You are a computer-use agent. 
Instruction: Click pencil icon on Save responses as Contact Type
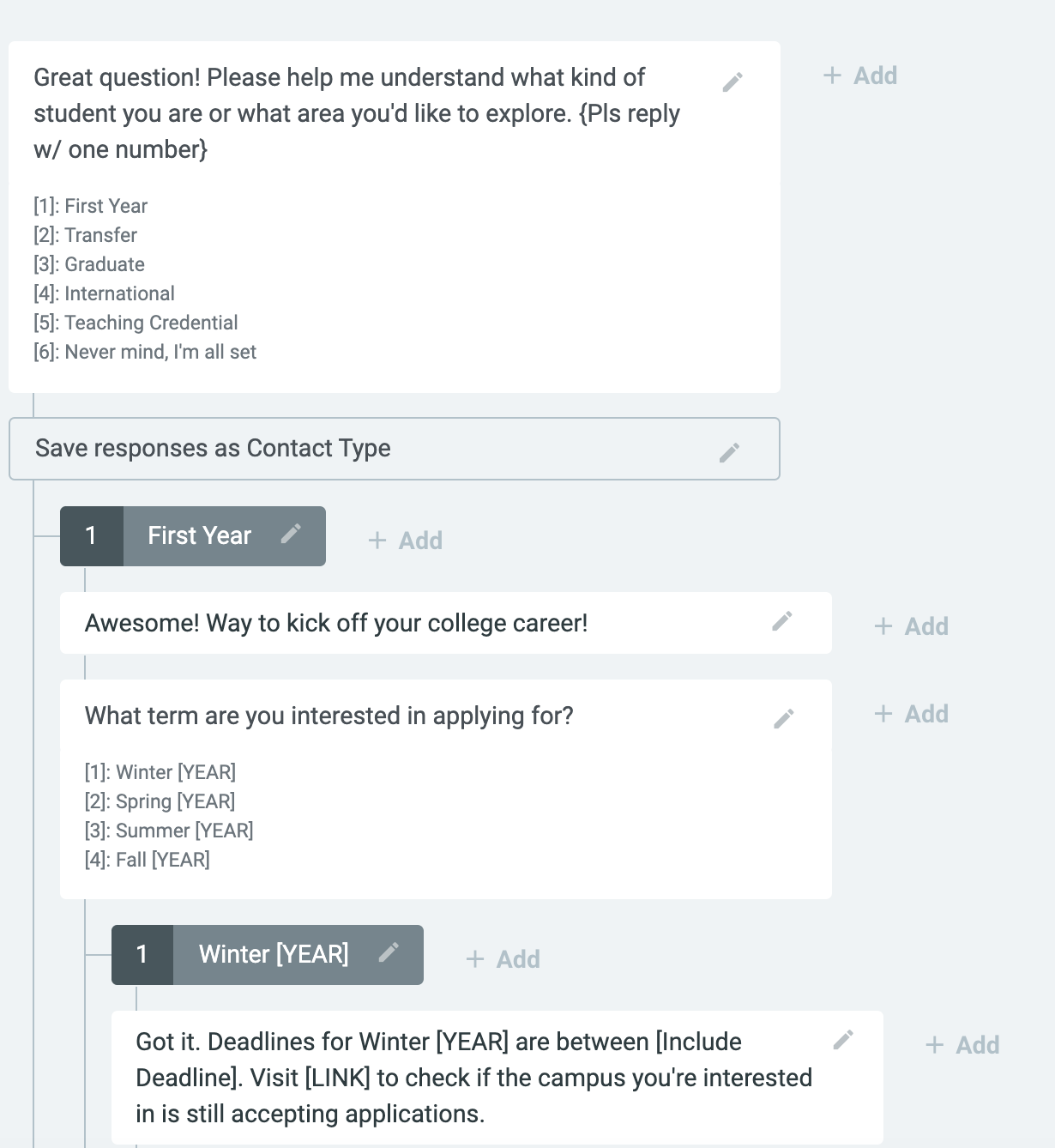coord(729,453)
